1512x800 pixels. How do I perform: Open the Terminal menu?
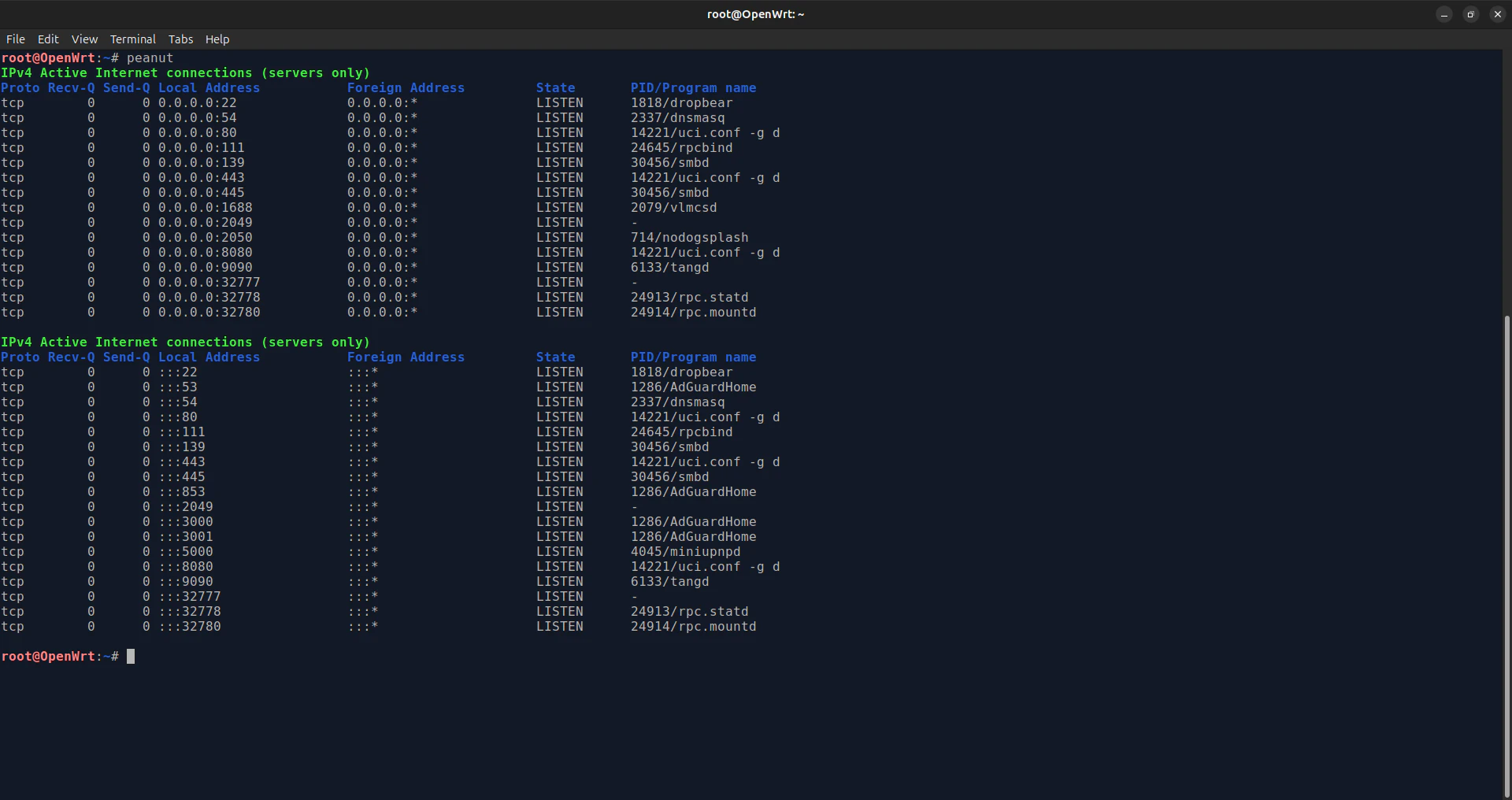pos(133,39)
